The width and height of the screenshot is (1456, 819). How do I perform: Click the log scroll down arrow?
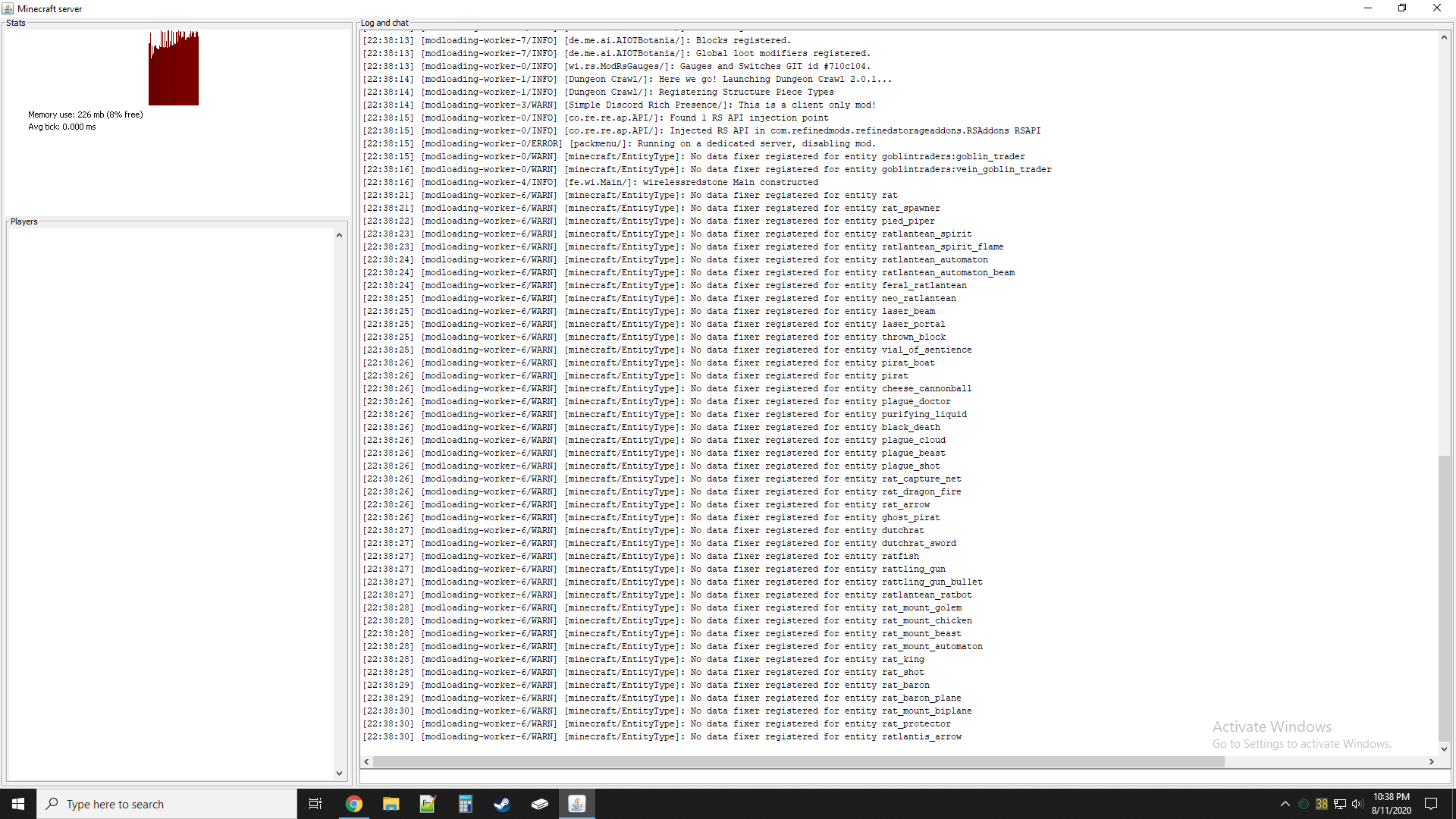click(x=1444, y=748)
